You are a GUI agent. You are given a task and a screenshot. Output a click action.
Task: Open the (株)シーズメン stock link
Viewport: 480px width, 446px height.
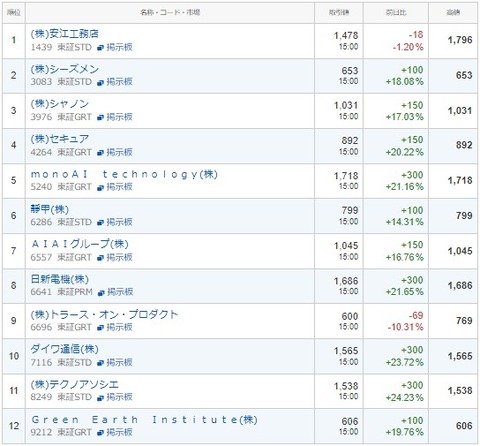pos(65,69)
